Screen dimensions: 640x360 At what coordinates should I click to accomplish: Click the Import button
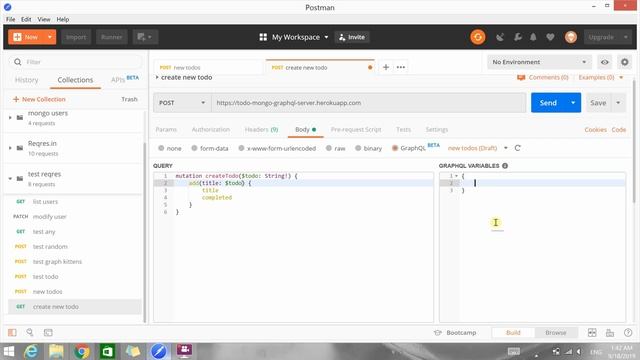point(76,37)
